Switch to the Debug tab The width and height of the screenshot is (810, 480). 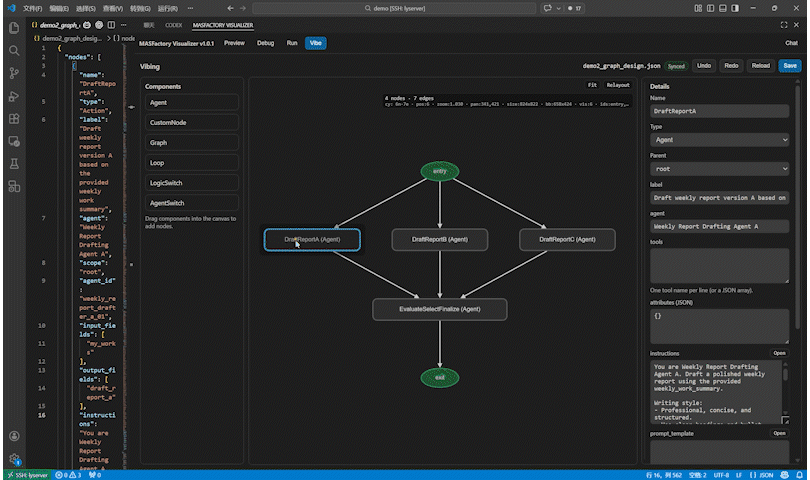tap(265, 43)
